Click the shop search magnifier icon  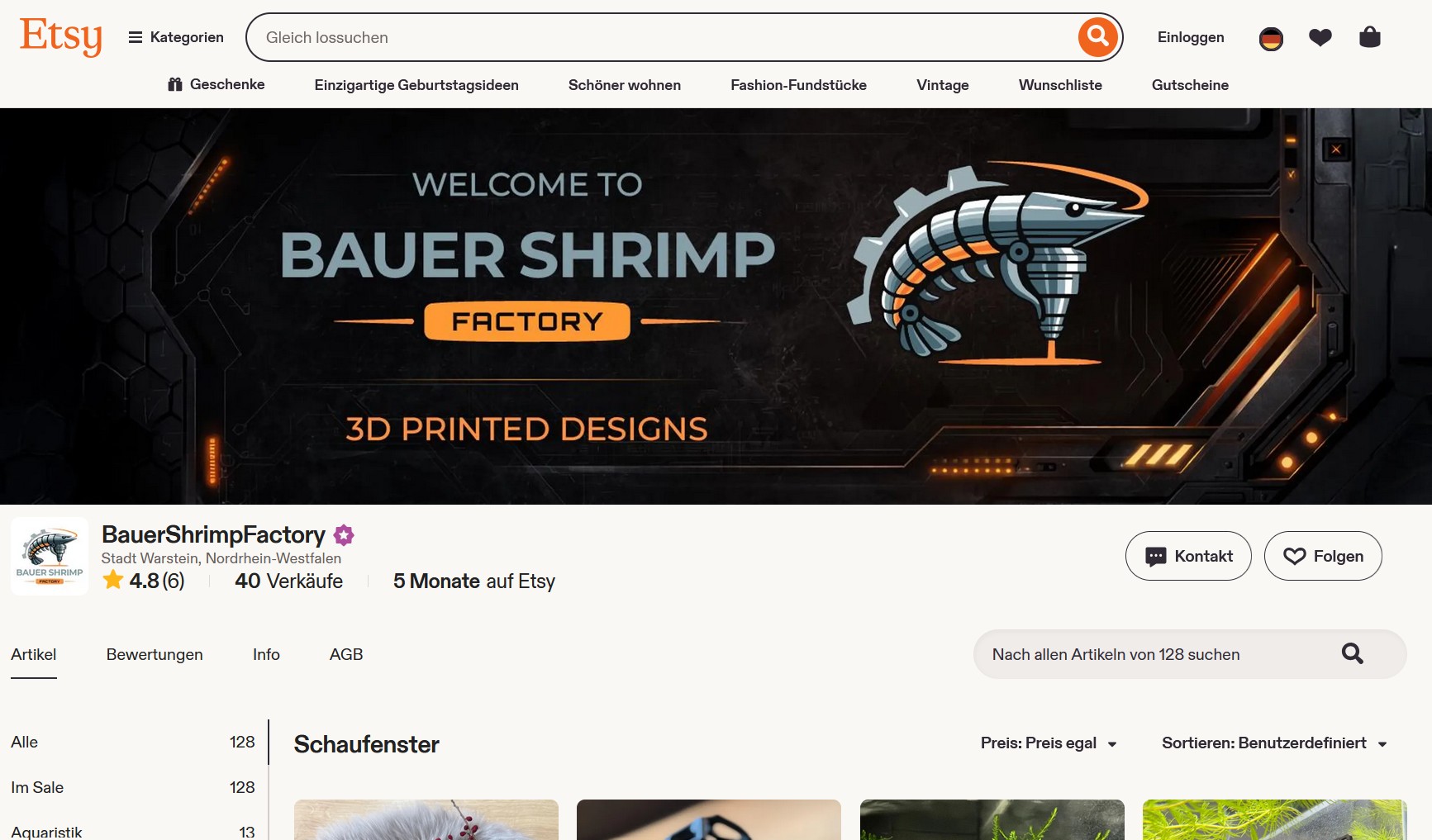[x=1353, y=654]
